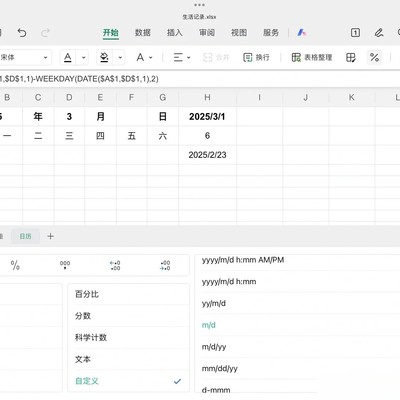Add a new sheet with plus
Viewport: 400px width, 400px height.
coord(50,236)
